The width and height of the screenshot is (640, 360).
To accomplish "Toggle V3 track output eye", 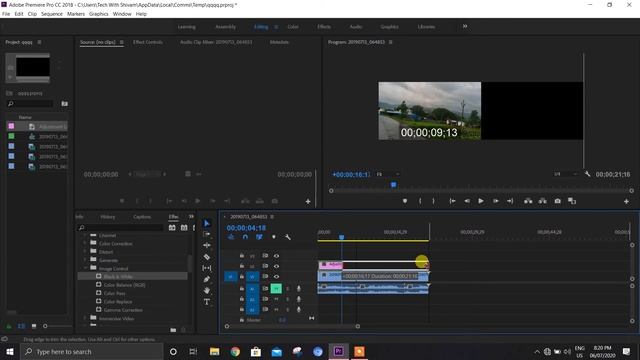I will [x=276, y=256].
